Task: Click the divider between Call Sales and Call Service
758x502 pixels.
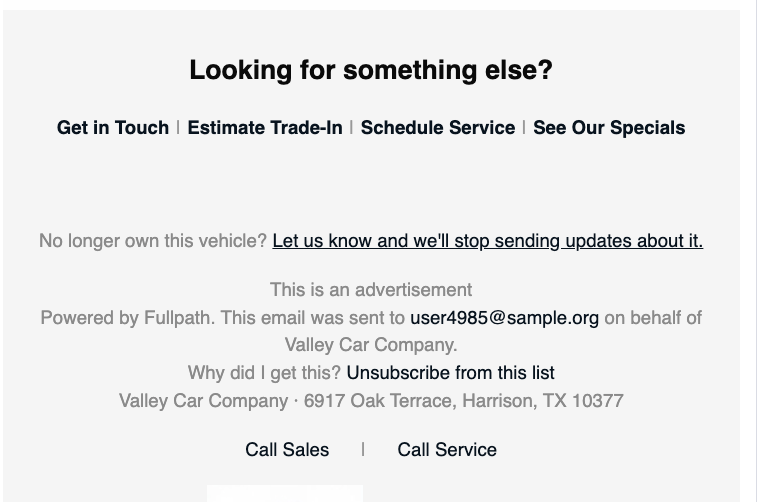Action: tap(363, 450)
